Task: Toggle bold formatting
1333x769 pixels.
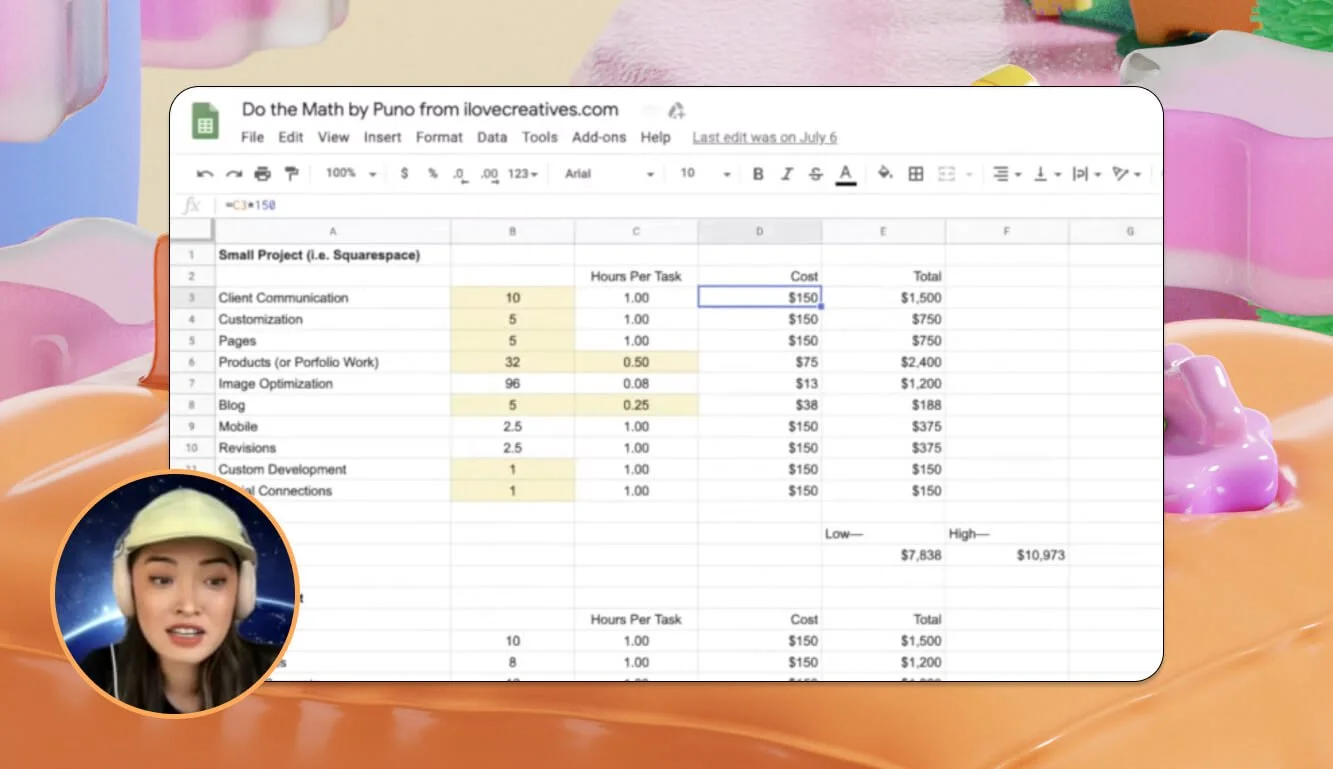Action: coord(758,174)
